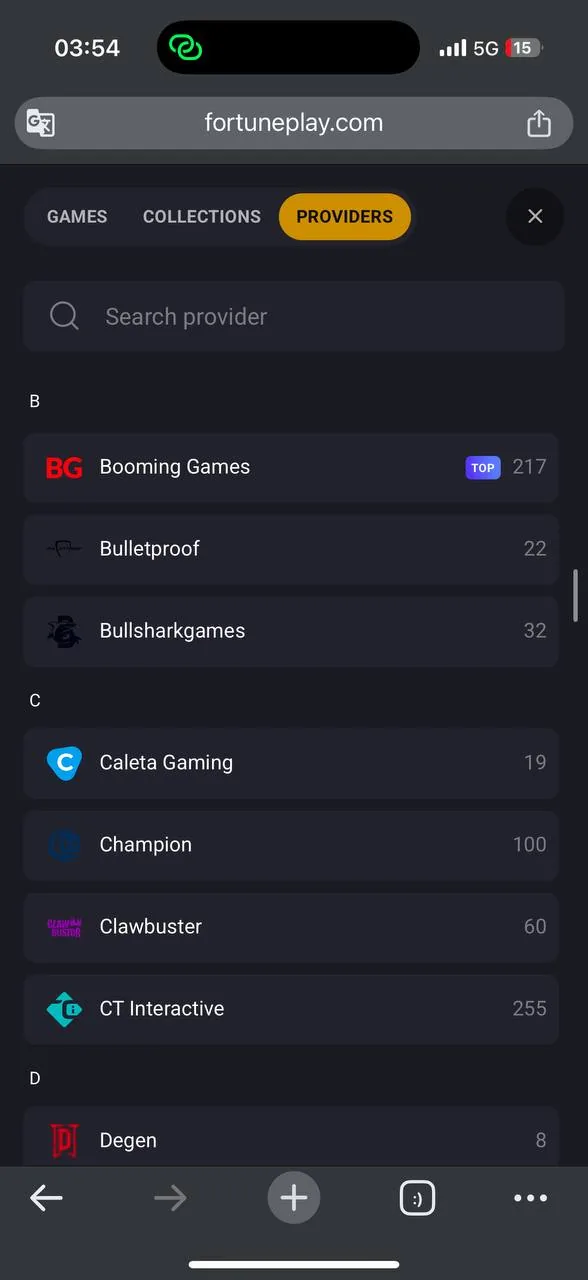This screenshot has height=1280, width=588.
Task: Tap the browser back arrow
Action: 46,1198
